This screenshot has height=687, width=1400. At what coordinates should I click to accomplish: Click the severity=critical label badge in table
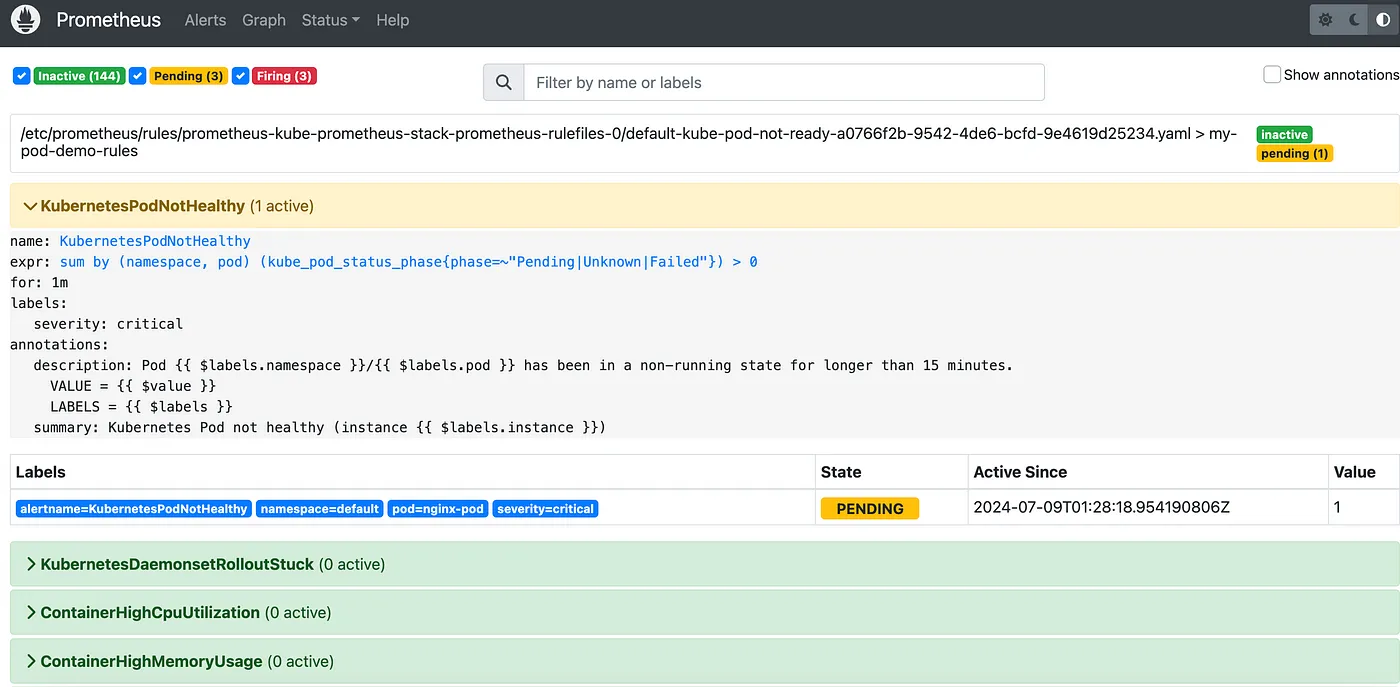click(x=546, y=509)
